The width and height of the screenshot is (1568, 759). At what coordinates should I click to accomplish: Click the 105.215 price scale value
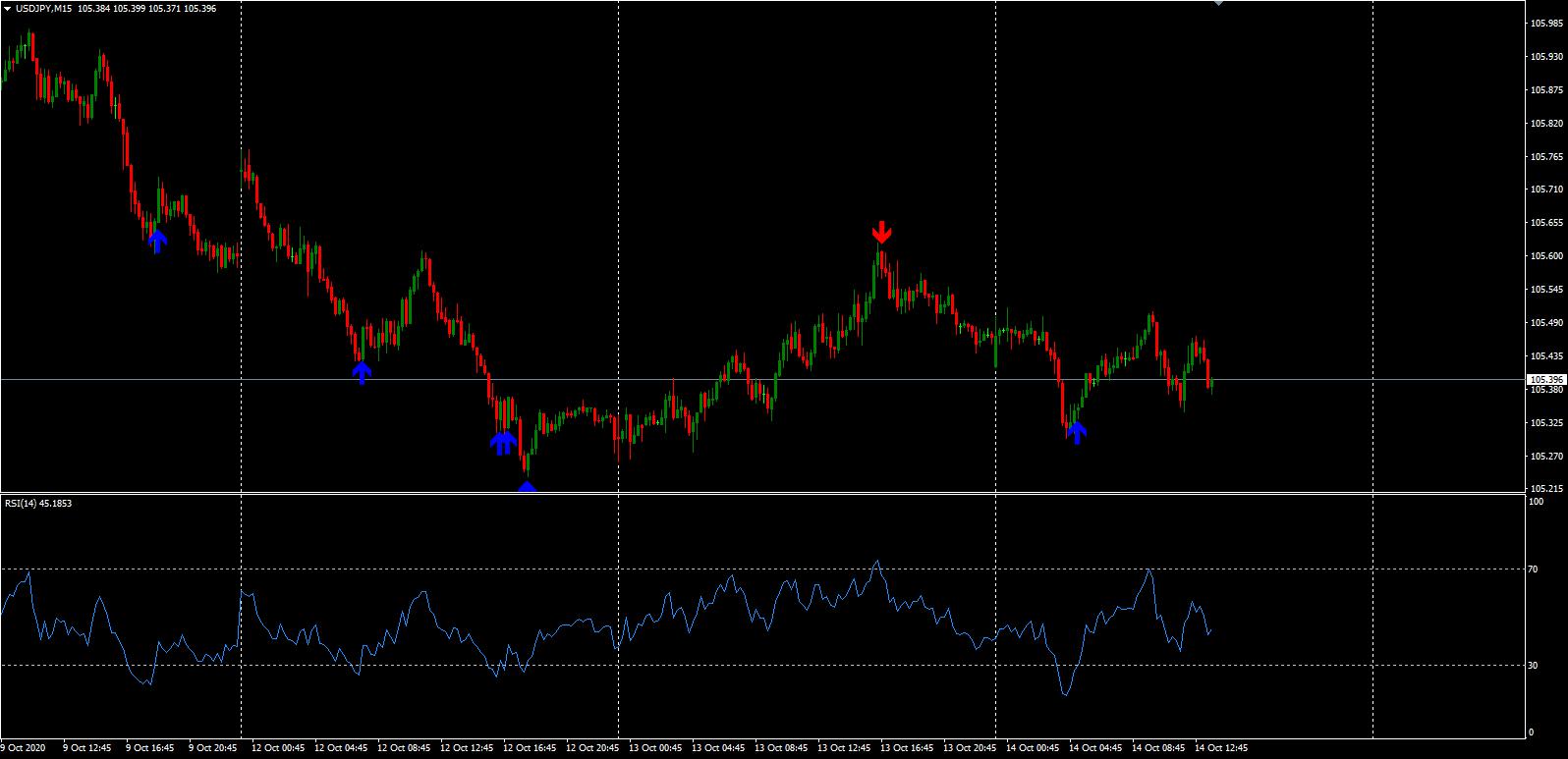coord(1545,489)
